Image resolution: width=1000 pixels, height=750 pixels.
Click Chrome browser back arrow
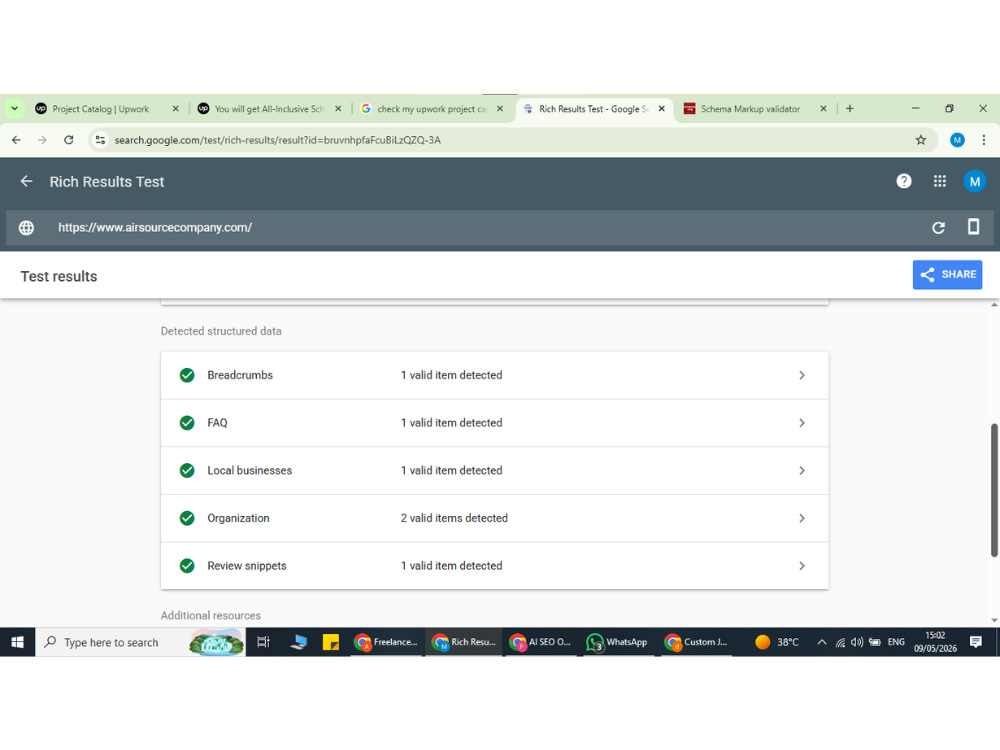click(x=17, y=140)
